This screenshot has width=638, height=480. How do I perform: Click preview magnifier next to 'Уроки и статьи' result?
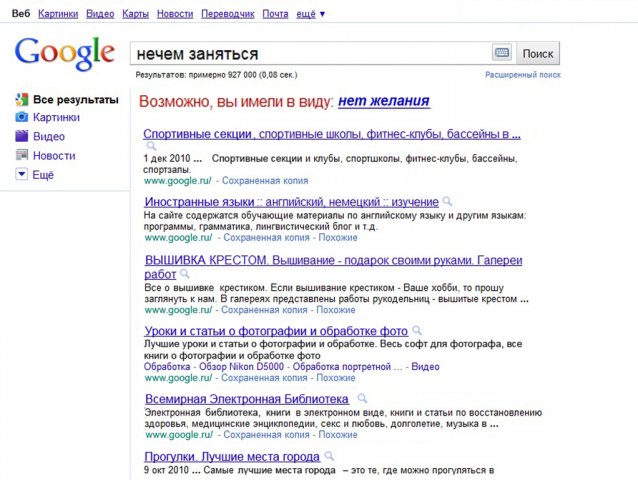pos(417,331)
